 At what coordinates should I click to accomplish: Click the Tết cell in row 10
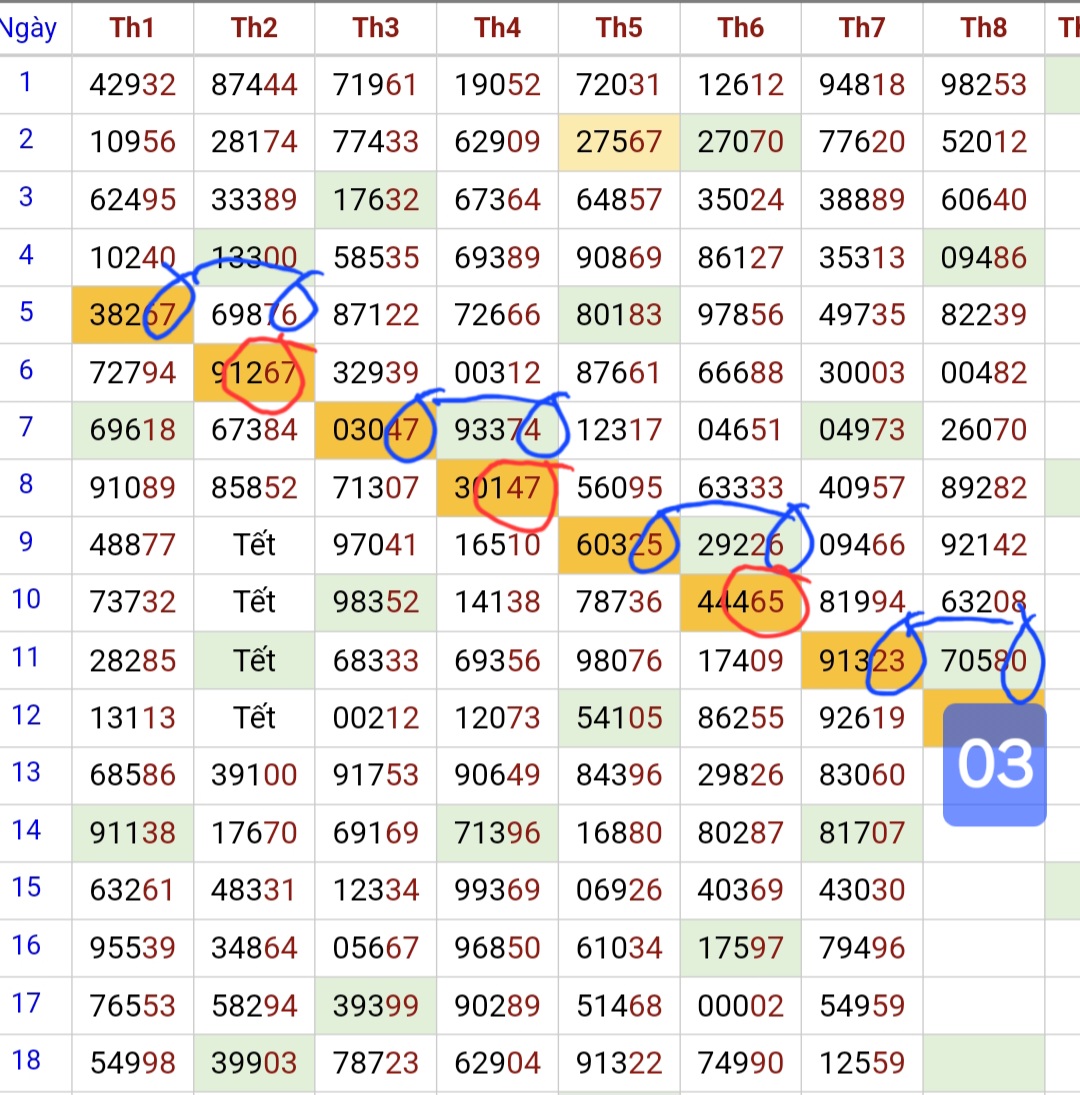click(x=253, y=602)
